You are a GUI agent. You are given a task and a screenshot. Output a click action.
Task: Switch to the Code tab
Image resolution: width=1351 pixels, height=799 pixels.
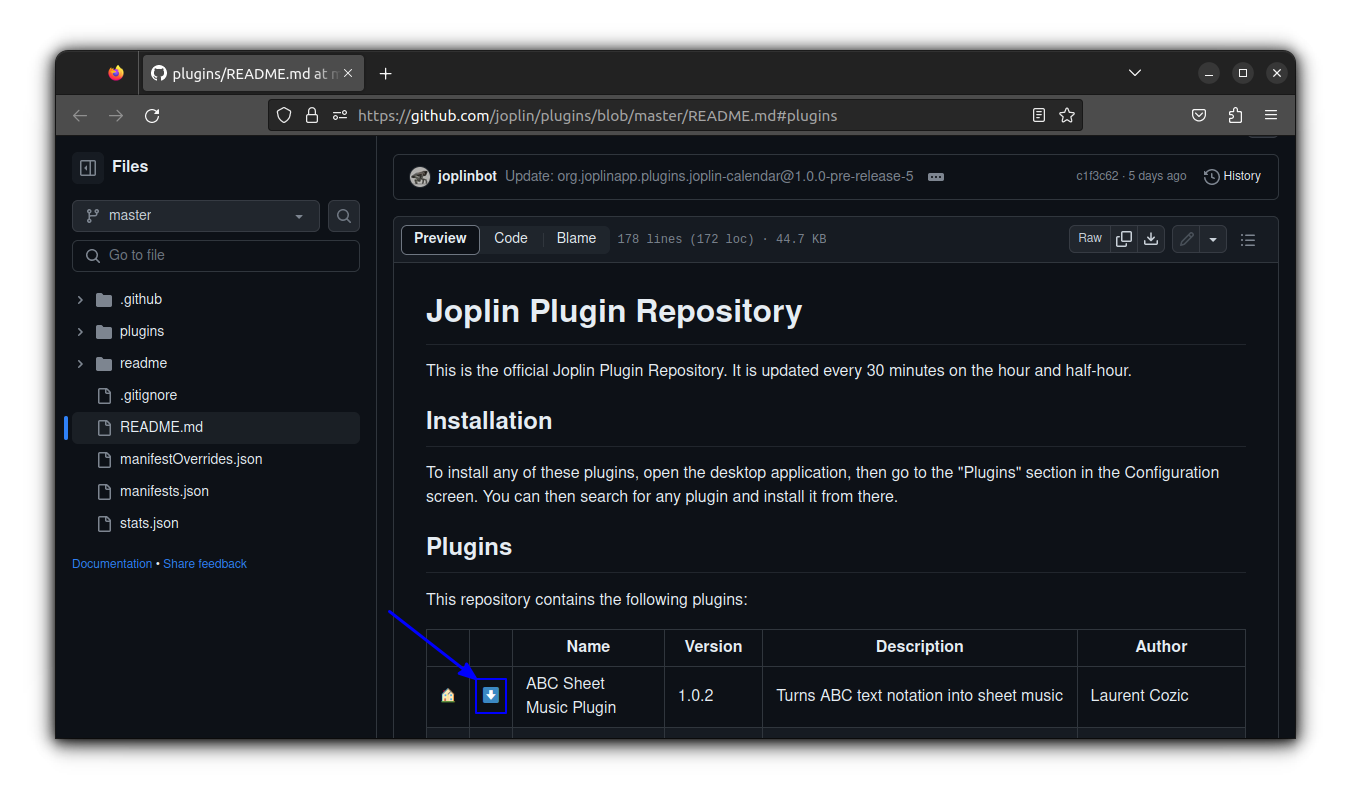[x=510, y=239]
